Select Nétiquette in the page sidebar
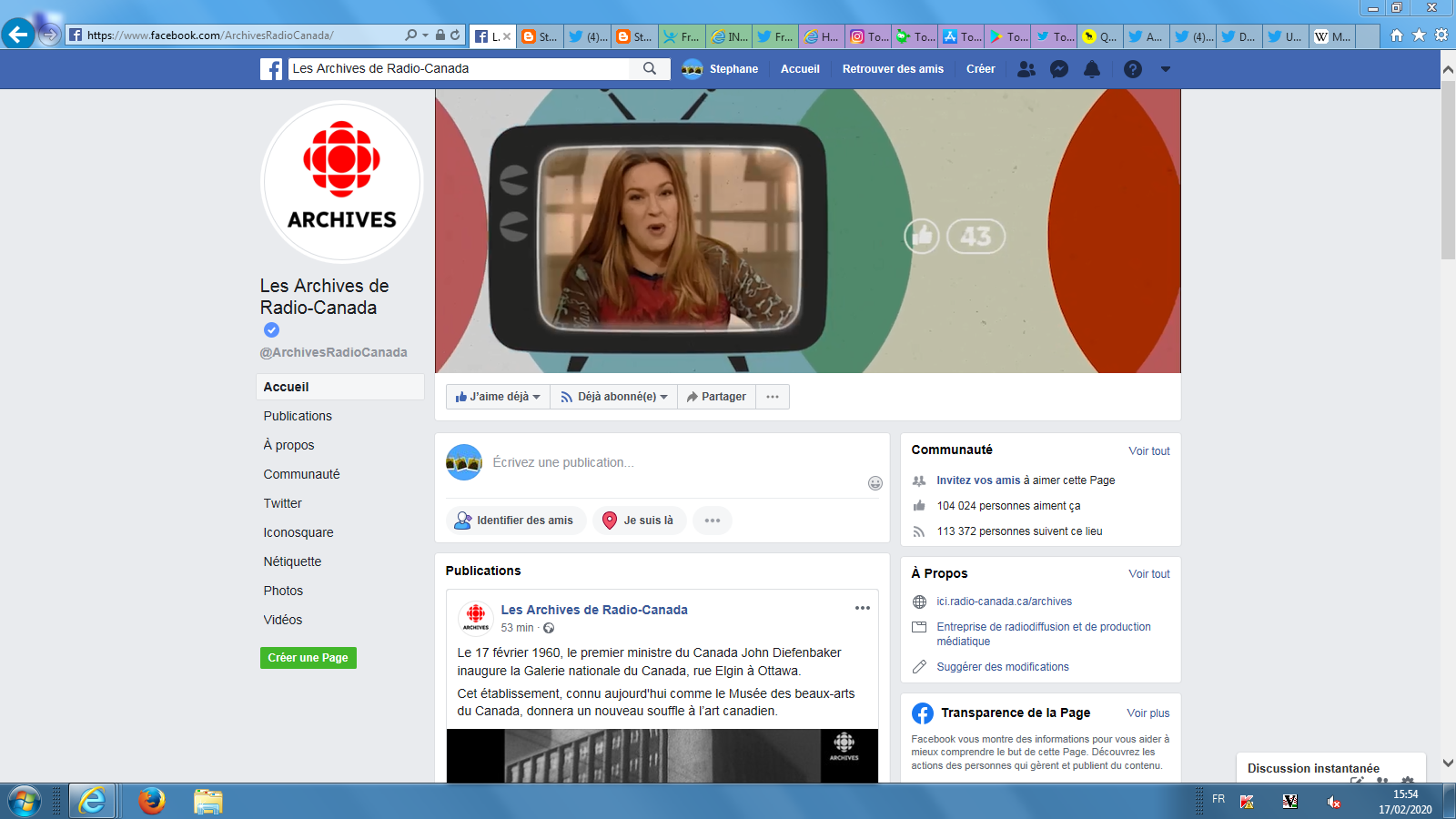The image size is (1456, 819). click(292, 561)
